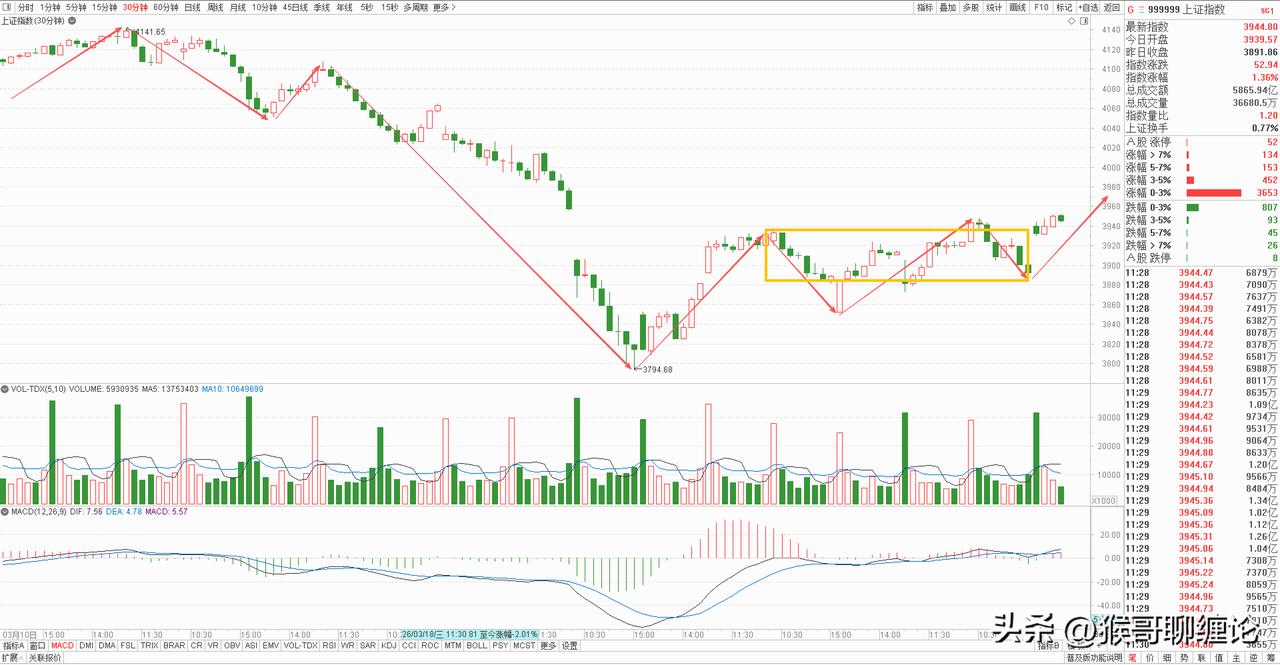Click the 普及版功能说明 link

[x=1094, y=658]
